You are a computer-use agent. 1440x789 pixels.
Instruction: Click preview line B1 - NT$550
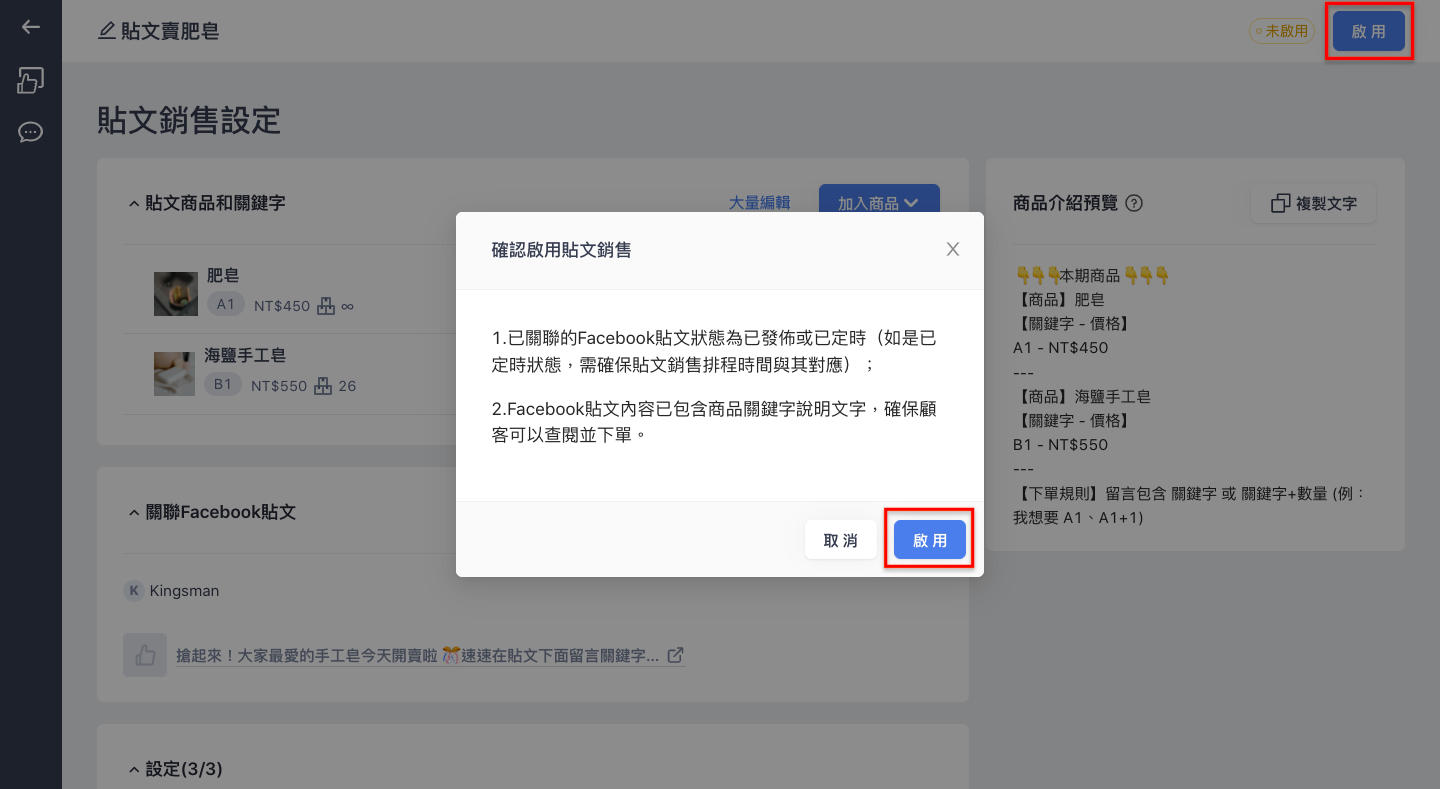tap(1061, 444)
